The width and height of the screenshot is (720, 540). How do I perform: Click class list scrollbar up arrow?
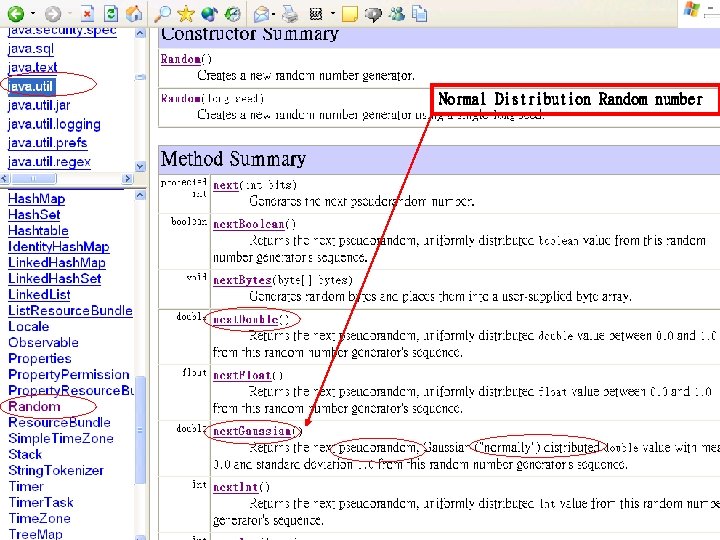click(141, 195)
